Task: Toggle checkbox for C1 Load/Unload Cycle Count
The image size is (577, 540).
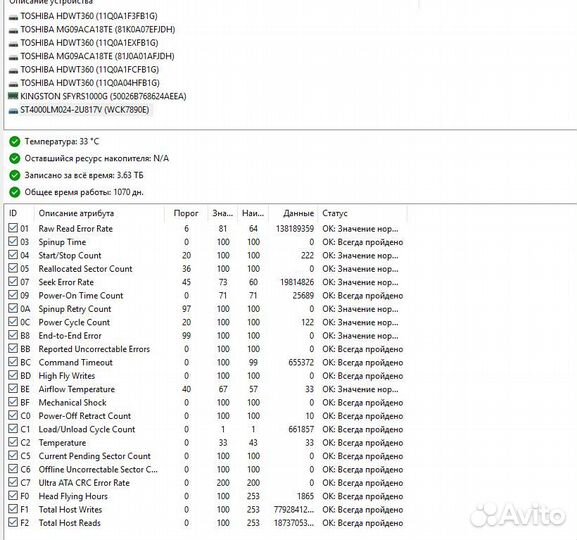Action: (x=13, y=428)
